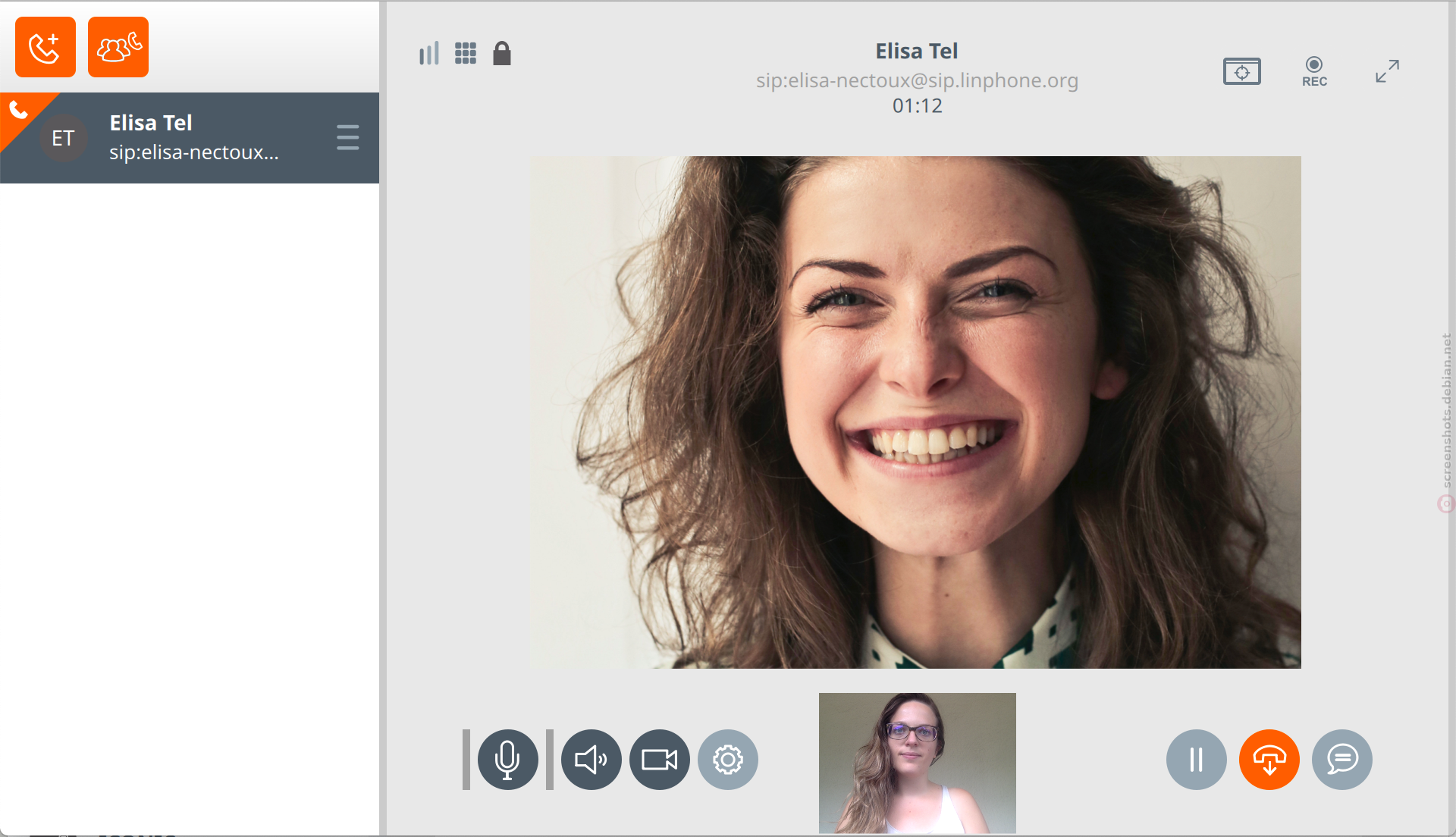Click the 01:12 call duration timer
This screenshot has height=837, width=1456.
(917, 105)
